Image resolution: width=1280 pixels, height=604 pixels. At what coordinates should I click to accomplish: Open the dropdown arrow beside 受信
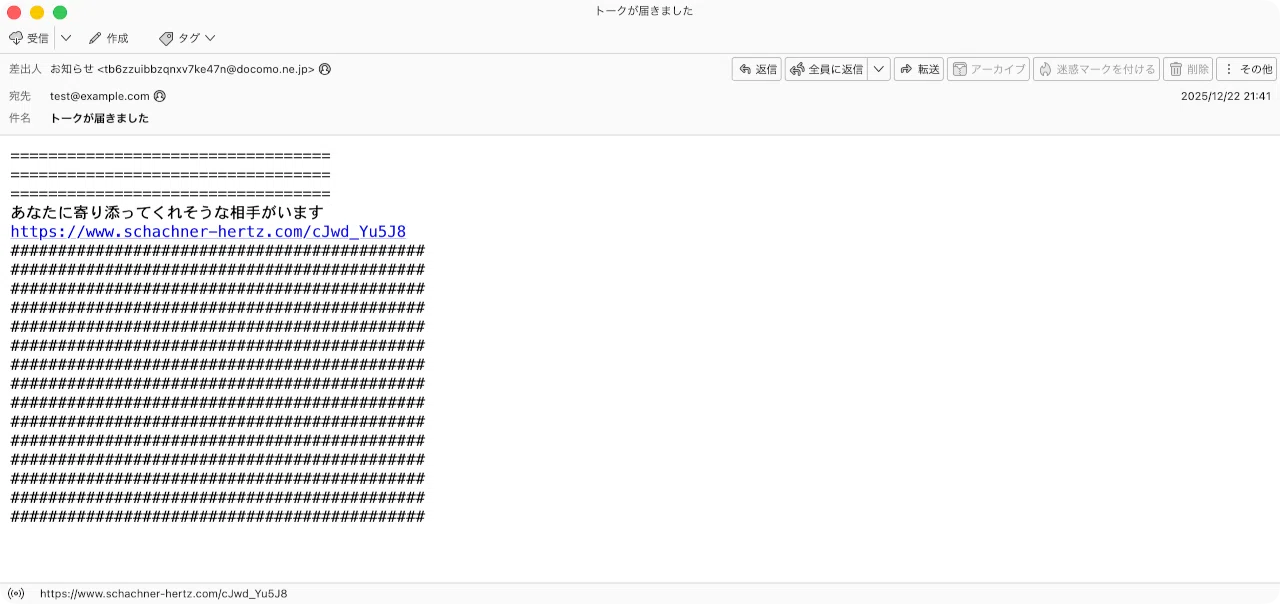(x=66, y=38)
